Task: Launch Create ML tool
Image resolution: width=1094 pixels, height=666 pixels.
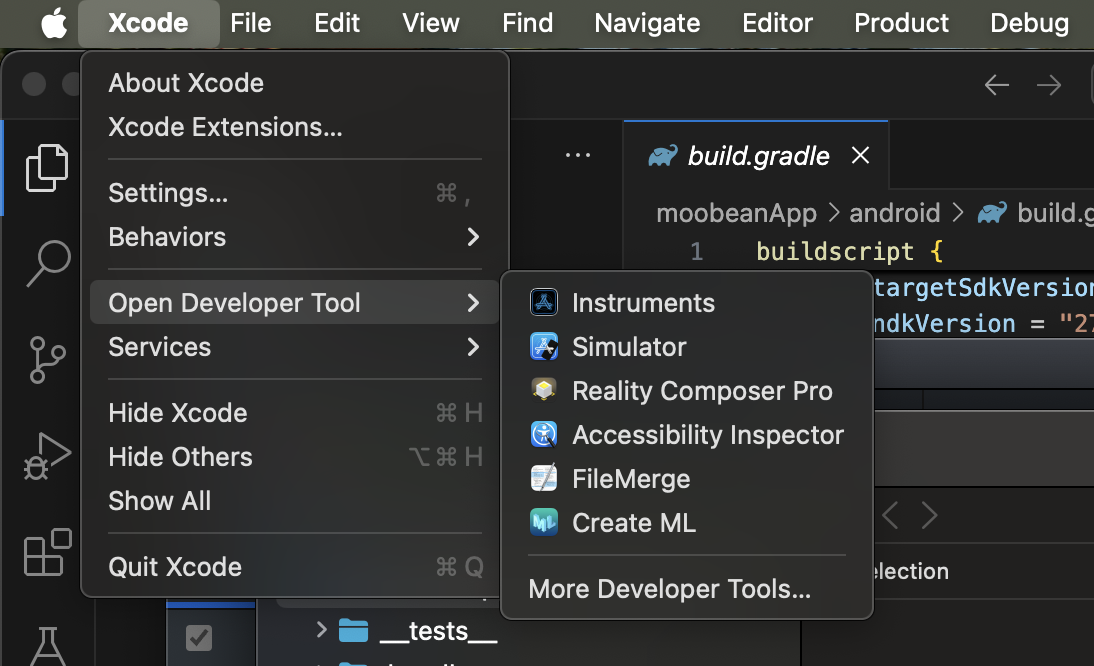Action: pos(687,522)
